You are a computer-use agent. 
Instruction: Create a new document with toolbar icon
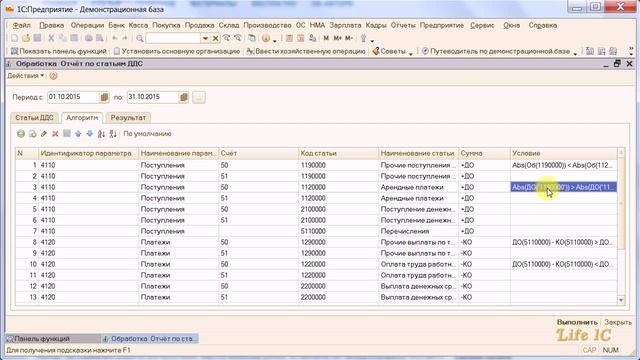(15, 38)
